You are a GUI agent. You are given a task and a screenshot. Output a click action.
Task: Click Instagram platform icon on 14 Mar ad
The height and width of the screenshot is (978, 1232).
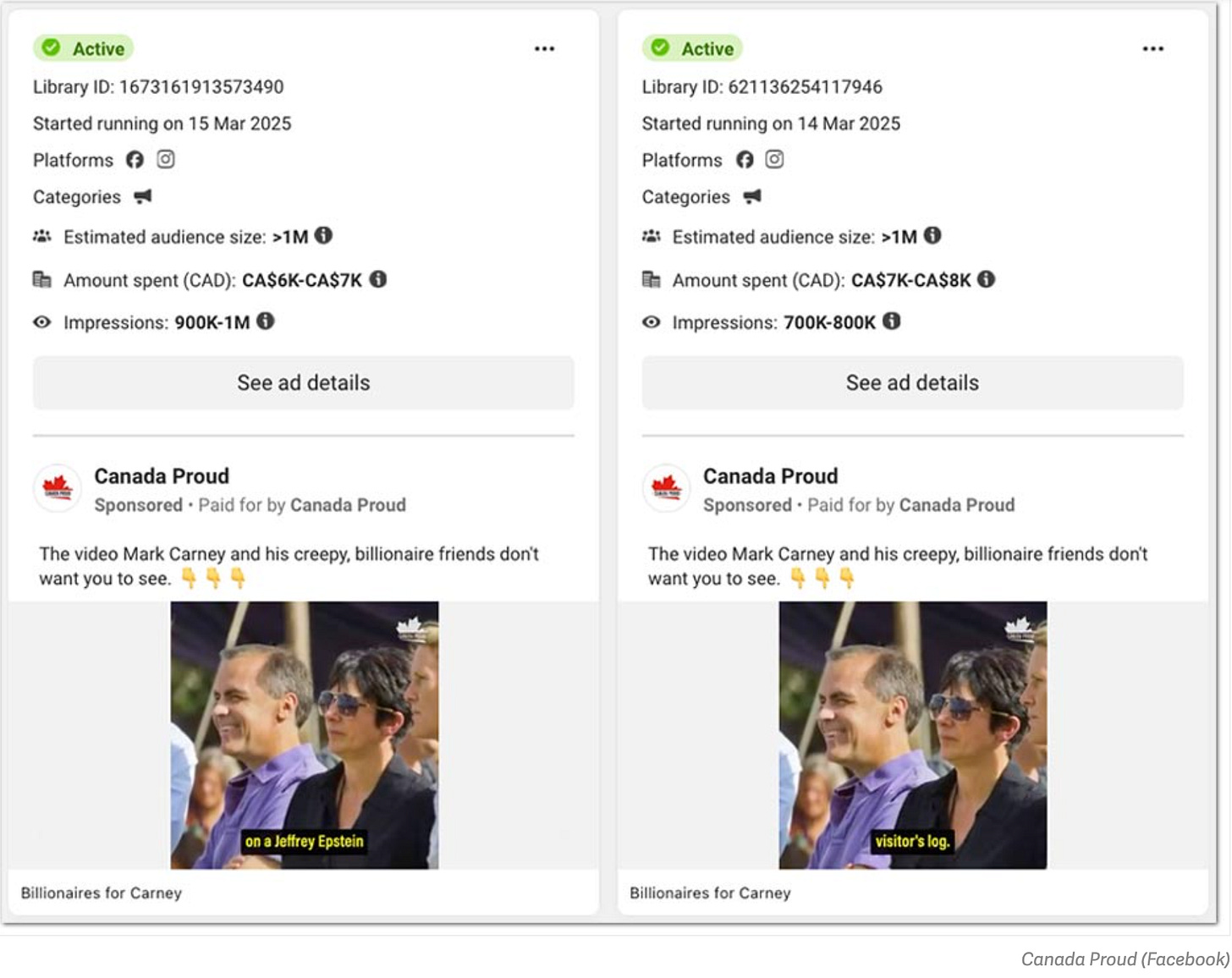pos(774,159)
